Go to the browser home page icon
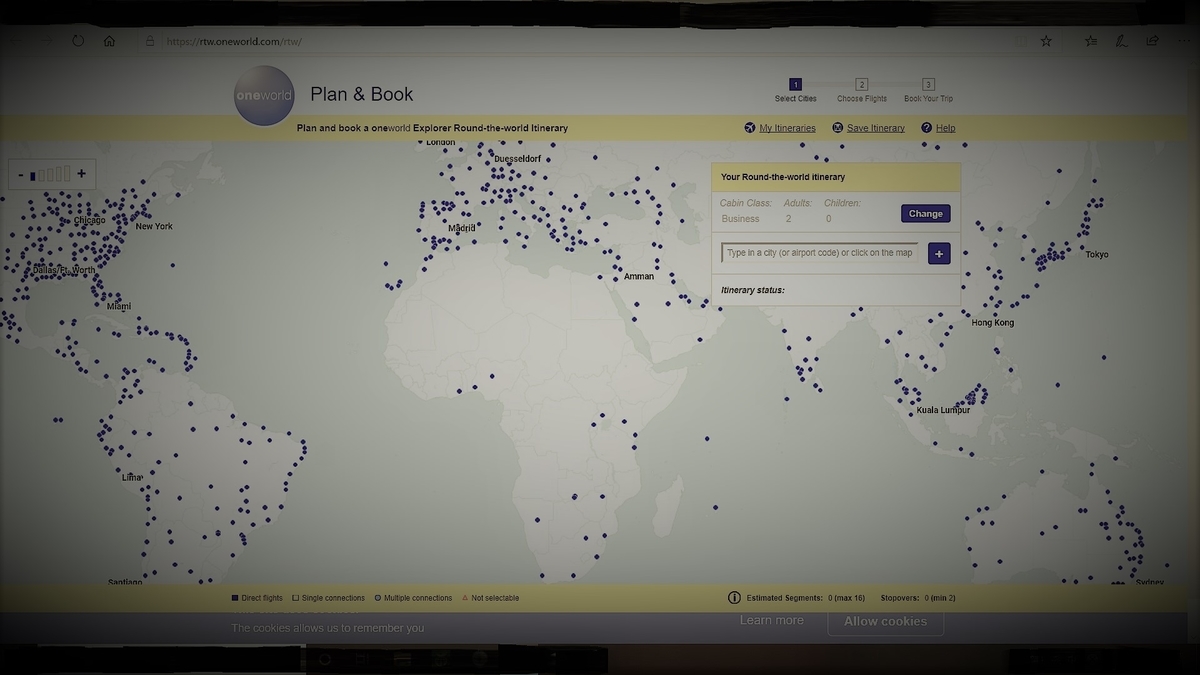The height and width of the screenshot is (675, 1200). (109, 41)
